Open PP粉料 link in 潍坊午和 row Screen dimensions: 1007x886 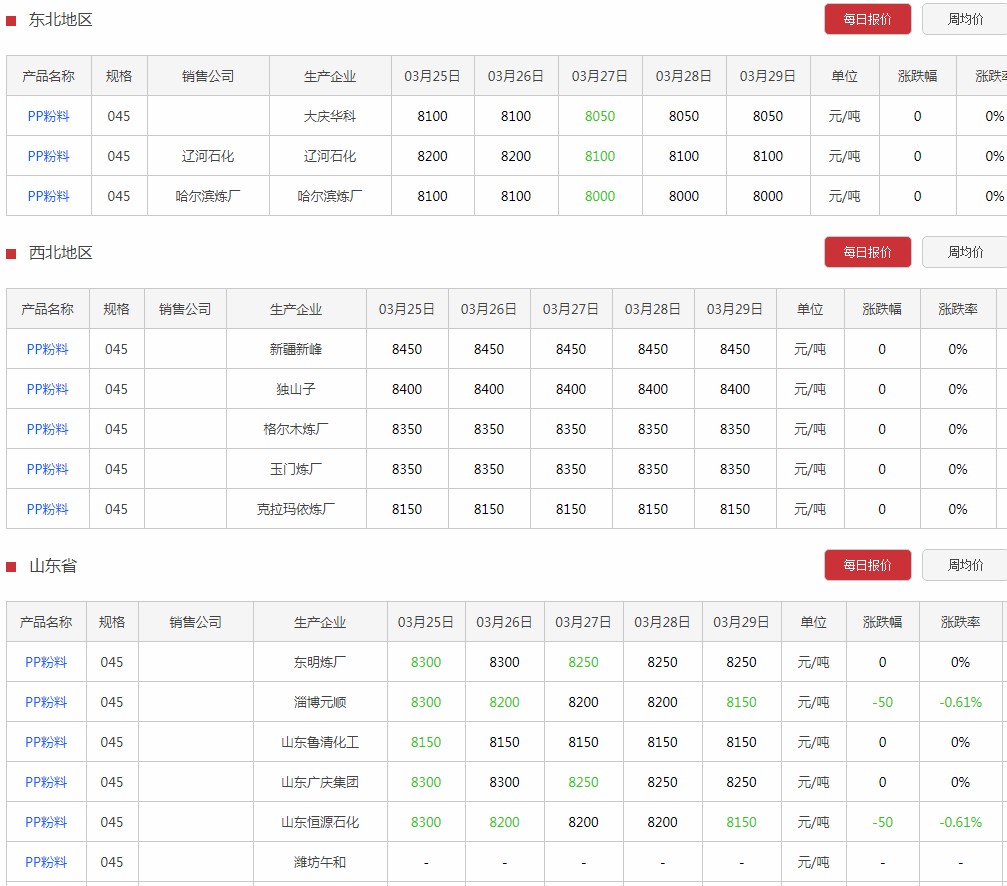pos(46,862)
